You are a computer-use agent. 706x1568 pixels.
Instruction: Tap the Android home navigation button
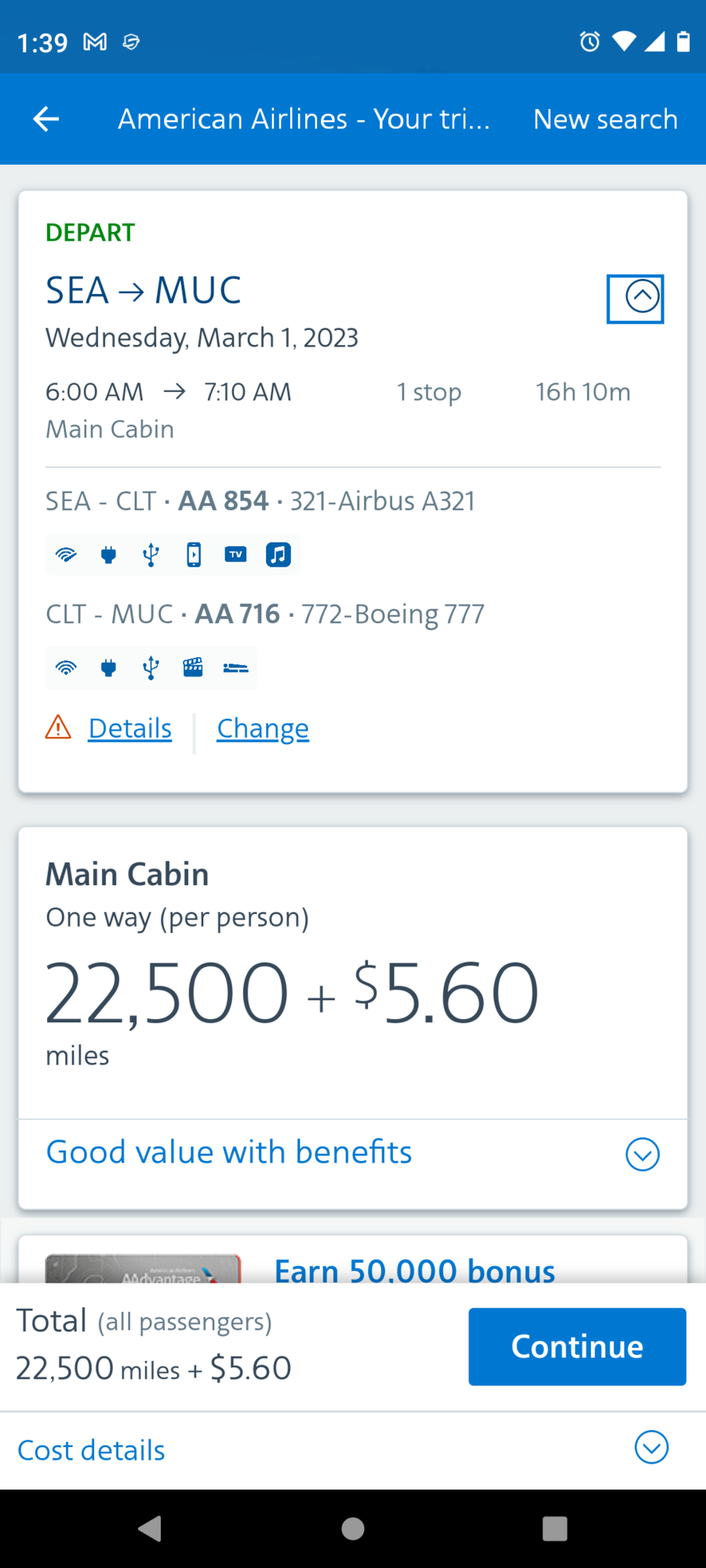click(353, 1529)
